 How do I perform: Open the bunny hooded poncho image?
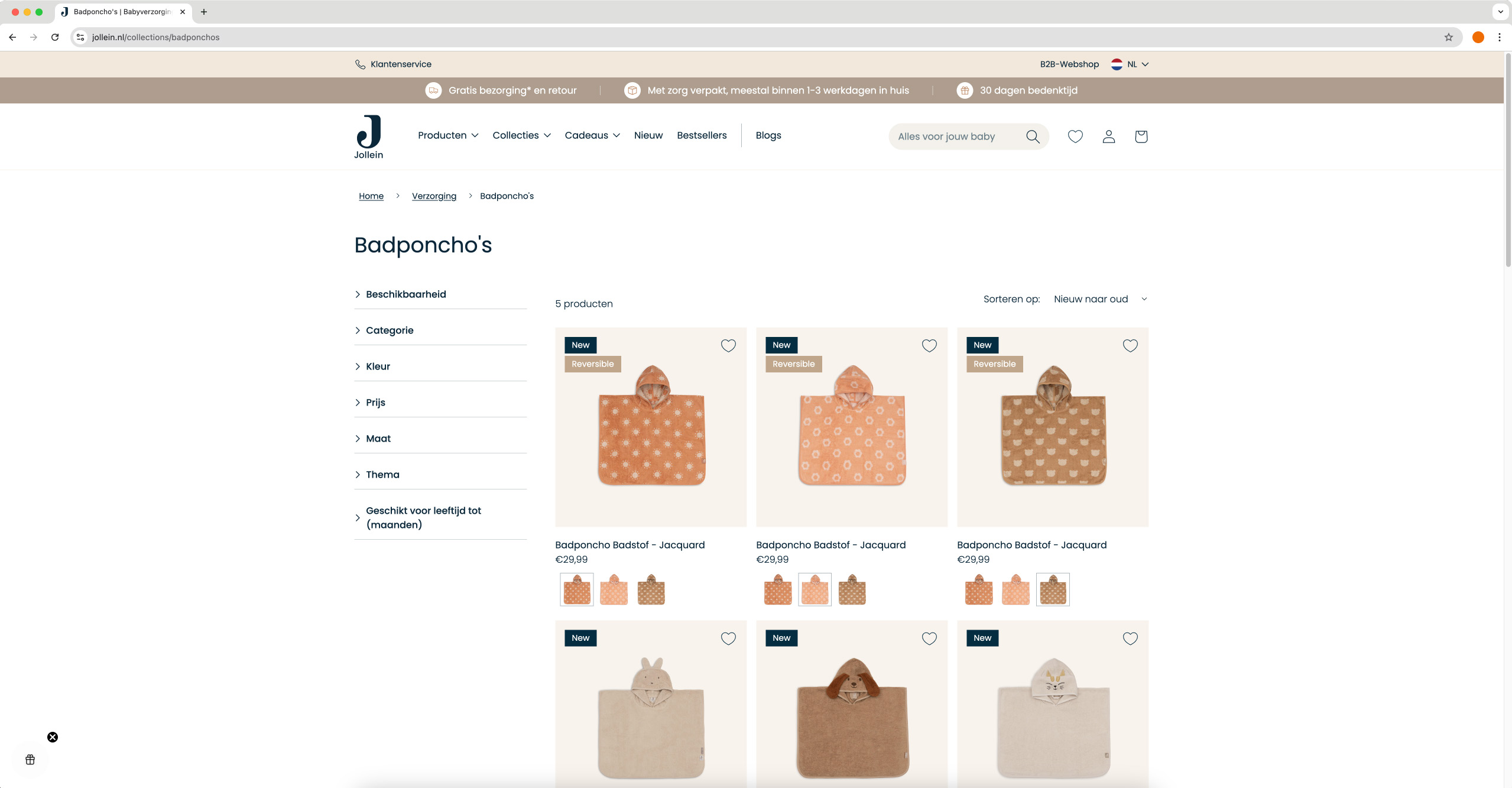[x=651, y=703]
